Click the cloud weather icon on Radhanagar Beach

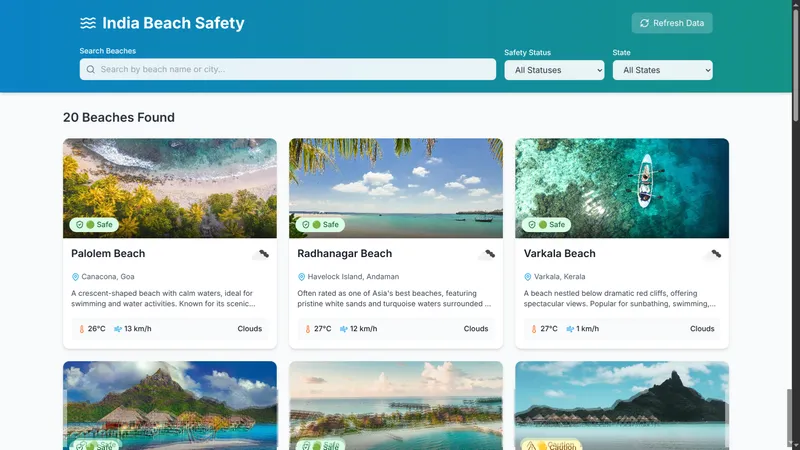pos(487,254)
